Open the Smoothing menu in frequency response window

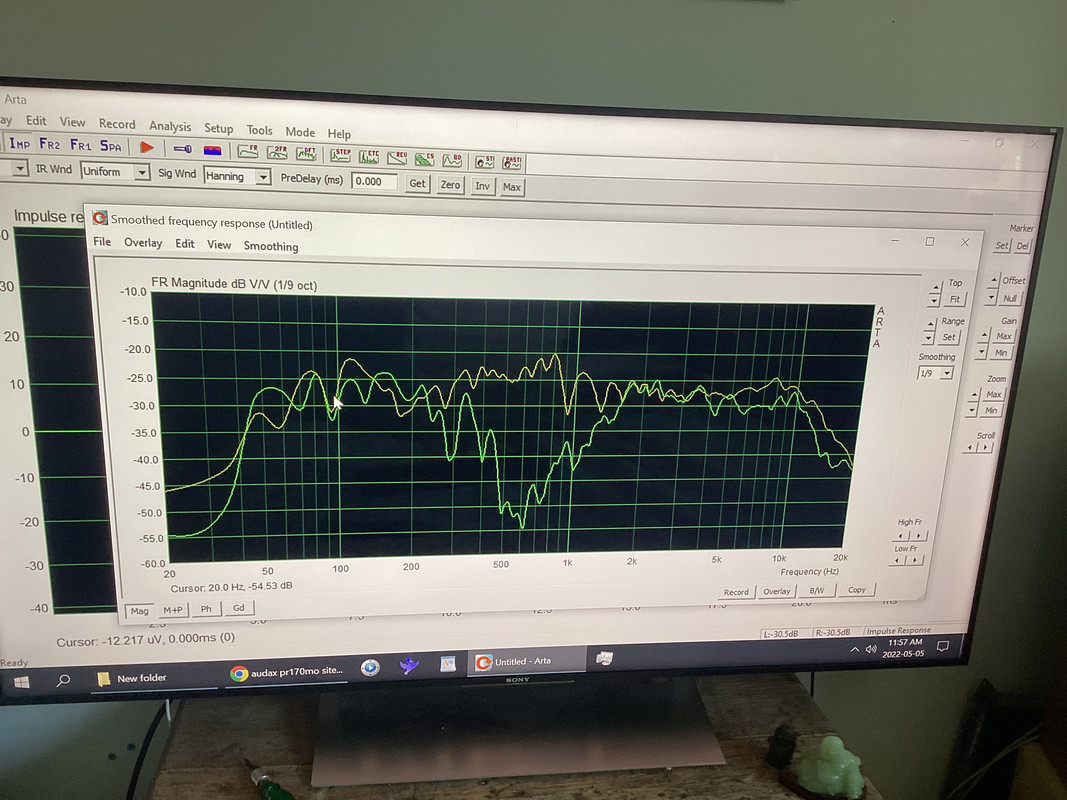click(x=271, y=246)
